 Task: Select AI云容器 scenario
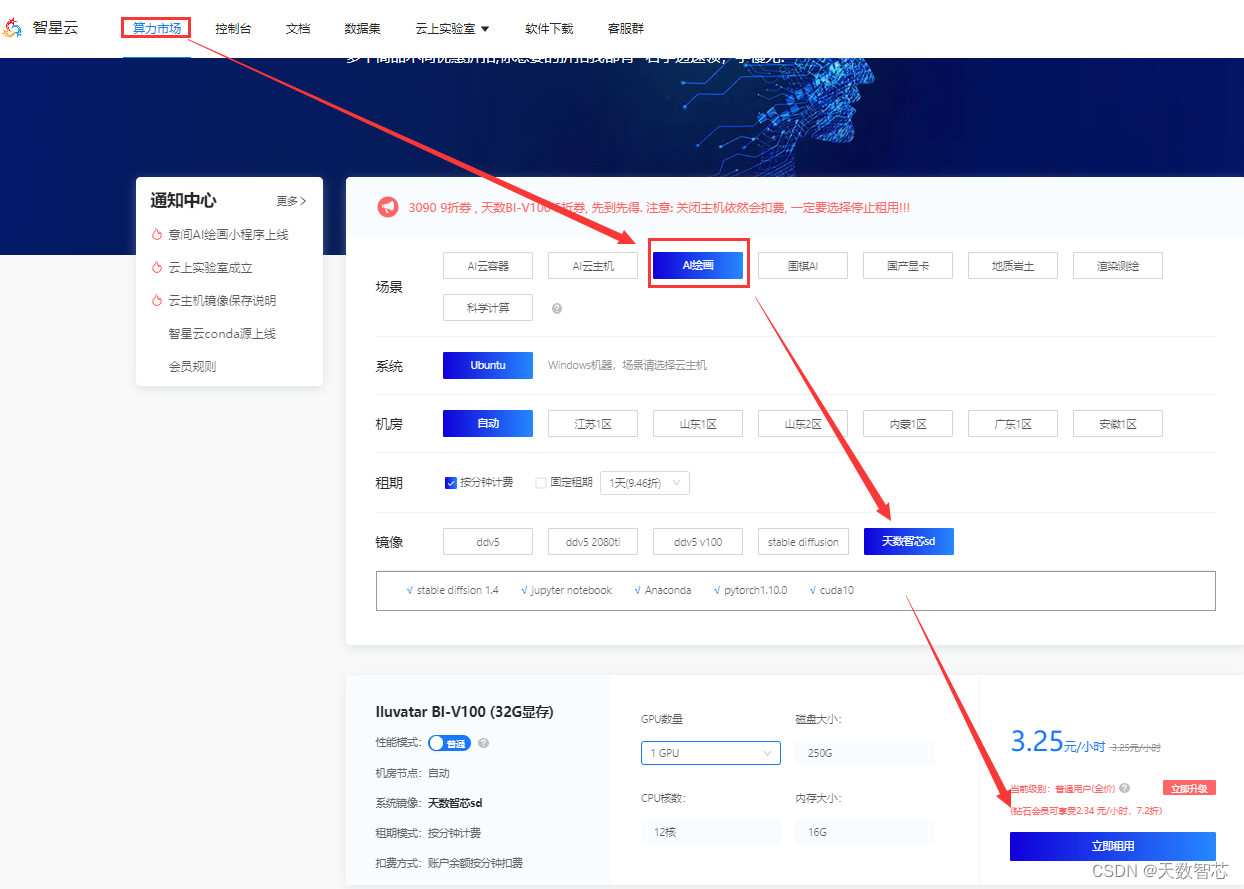pos(488,266)
